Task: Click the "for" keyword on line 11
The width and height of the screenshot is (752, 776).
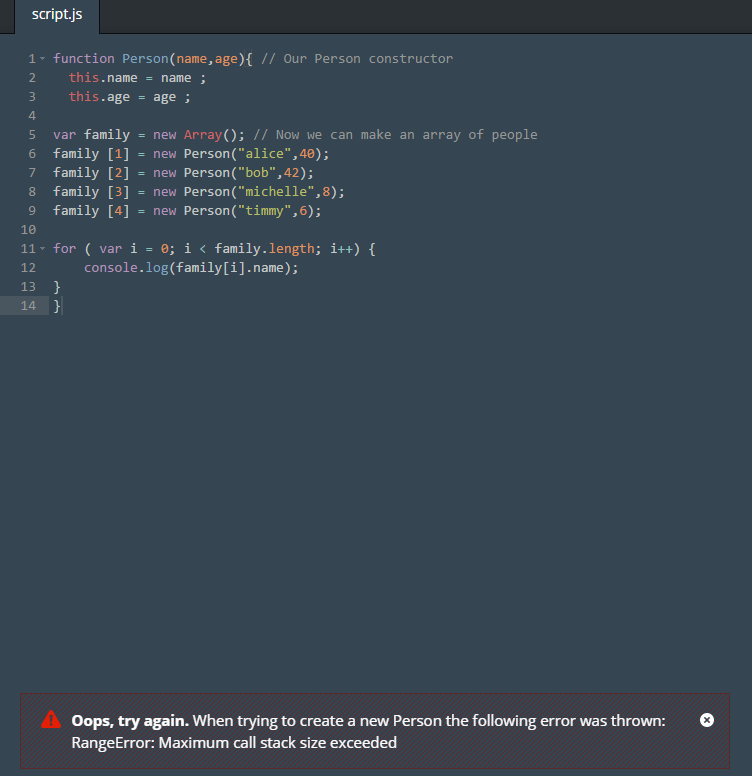Action: (65, 249)
